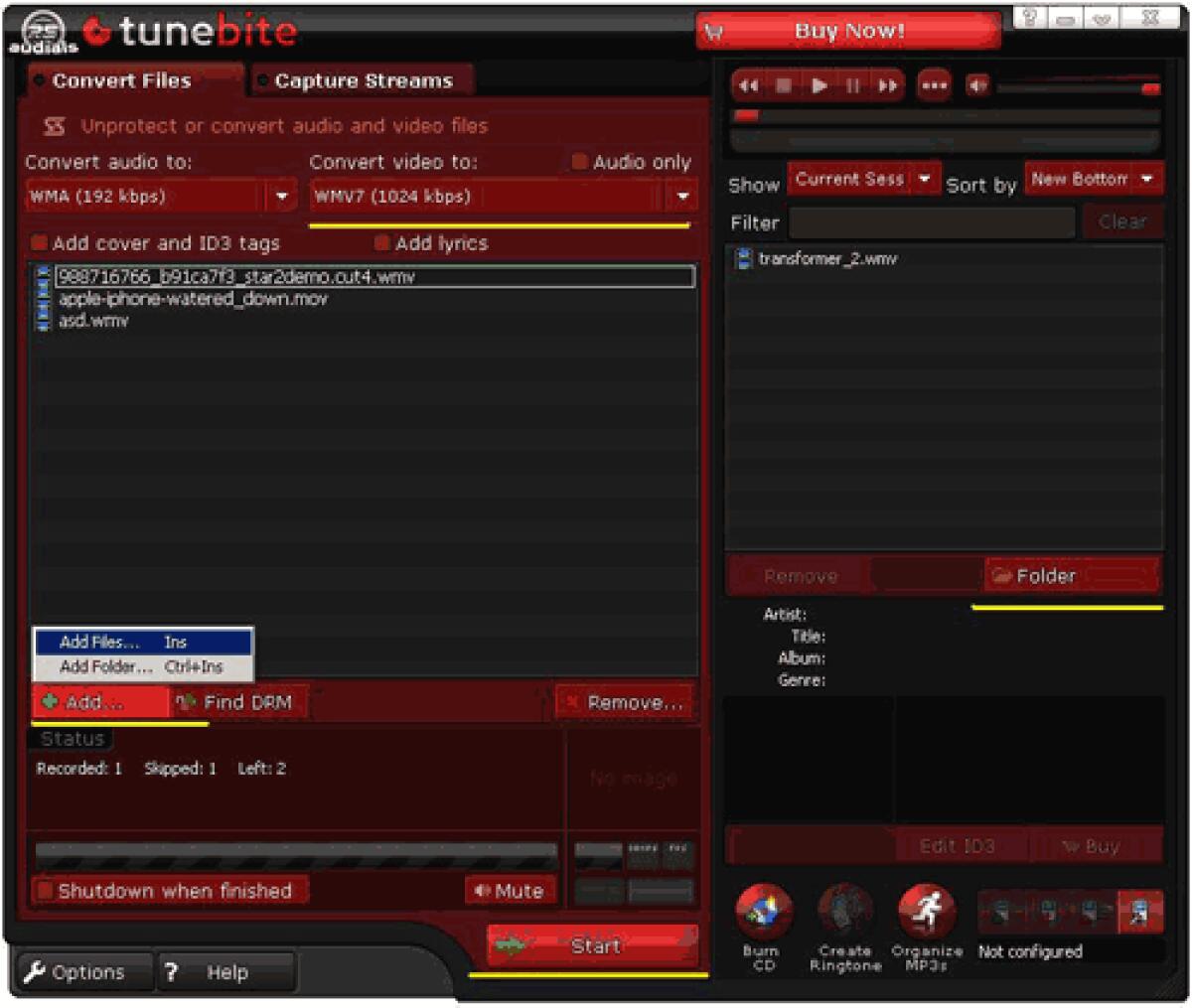Image resolution: width=1192 pixels, height=1008 pixels.
Task: Play the selected media file
Action: coord(819,86)
